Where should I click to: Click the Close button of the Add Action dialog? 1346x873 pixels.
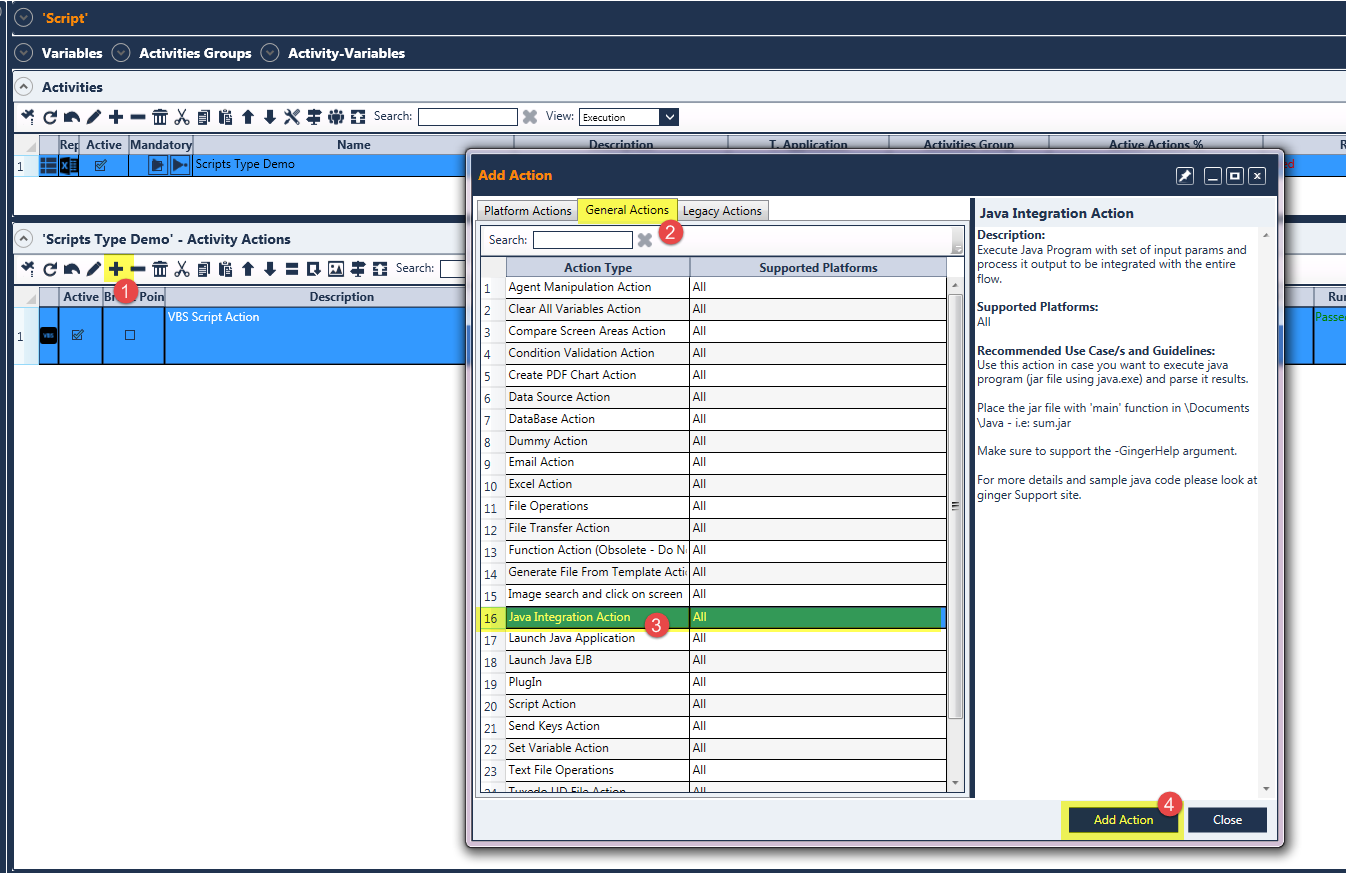1227,819
